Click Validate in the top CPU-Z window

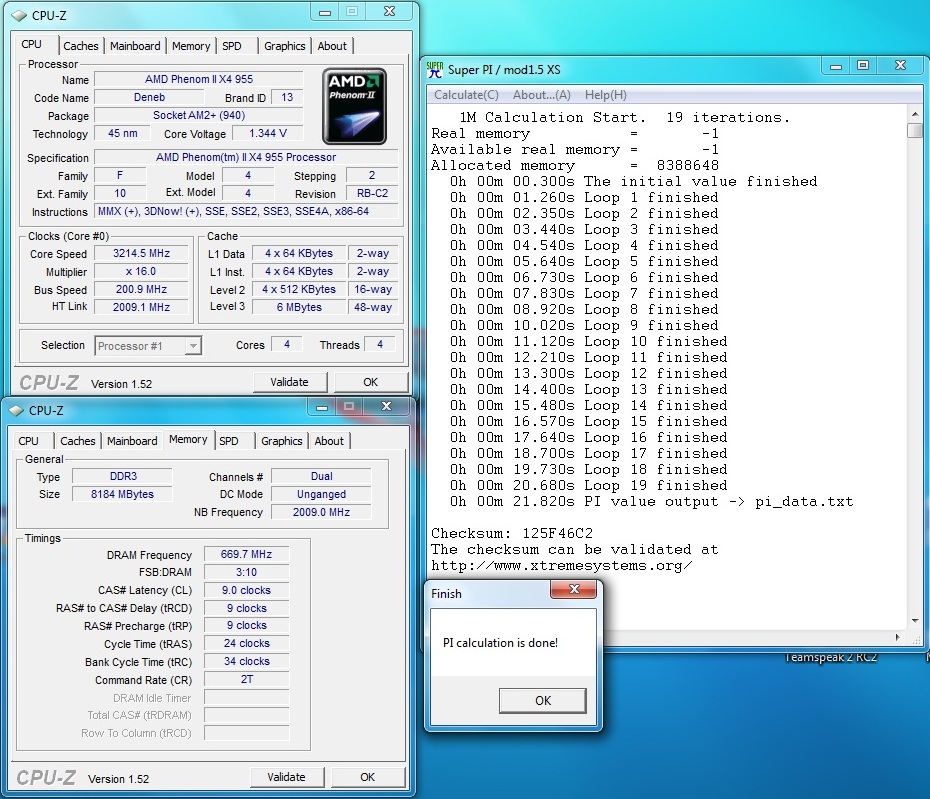289,382
